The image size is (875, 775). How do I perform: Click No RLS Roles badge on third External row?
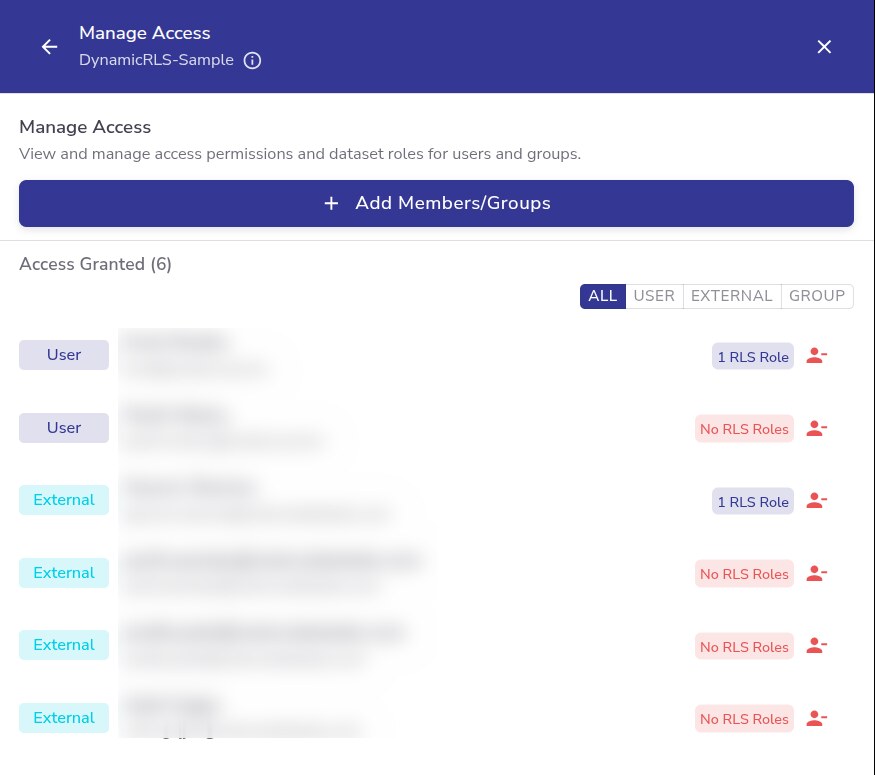click(x=744, y=647)
